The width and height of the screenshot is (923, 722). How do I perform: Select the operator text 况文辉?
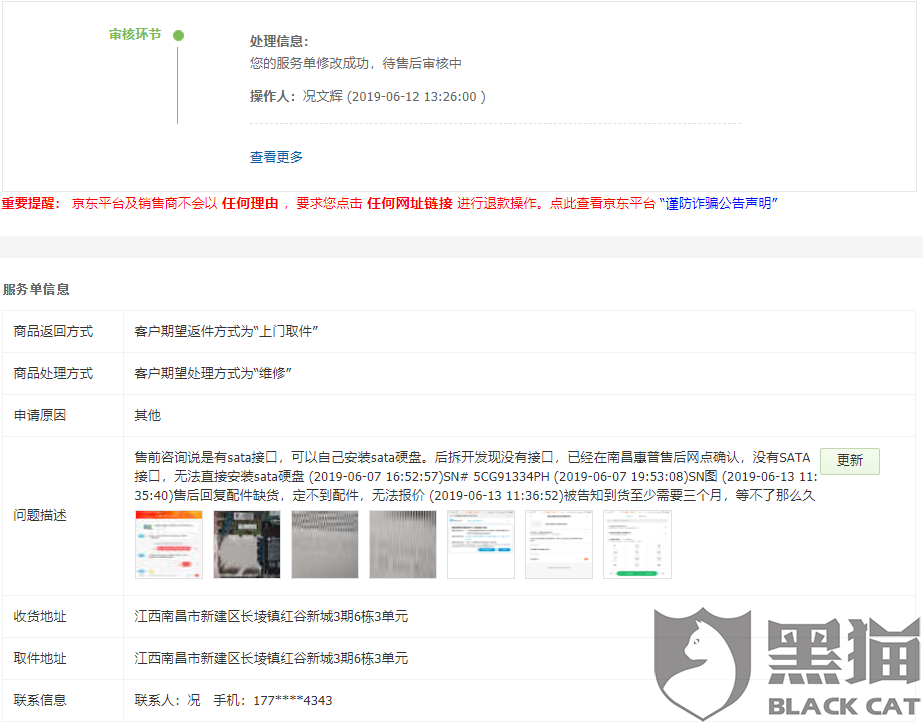(323, 97)
